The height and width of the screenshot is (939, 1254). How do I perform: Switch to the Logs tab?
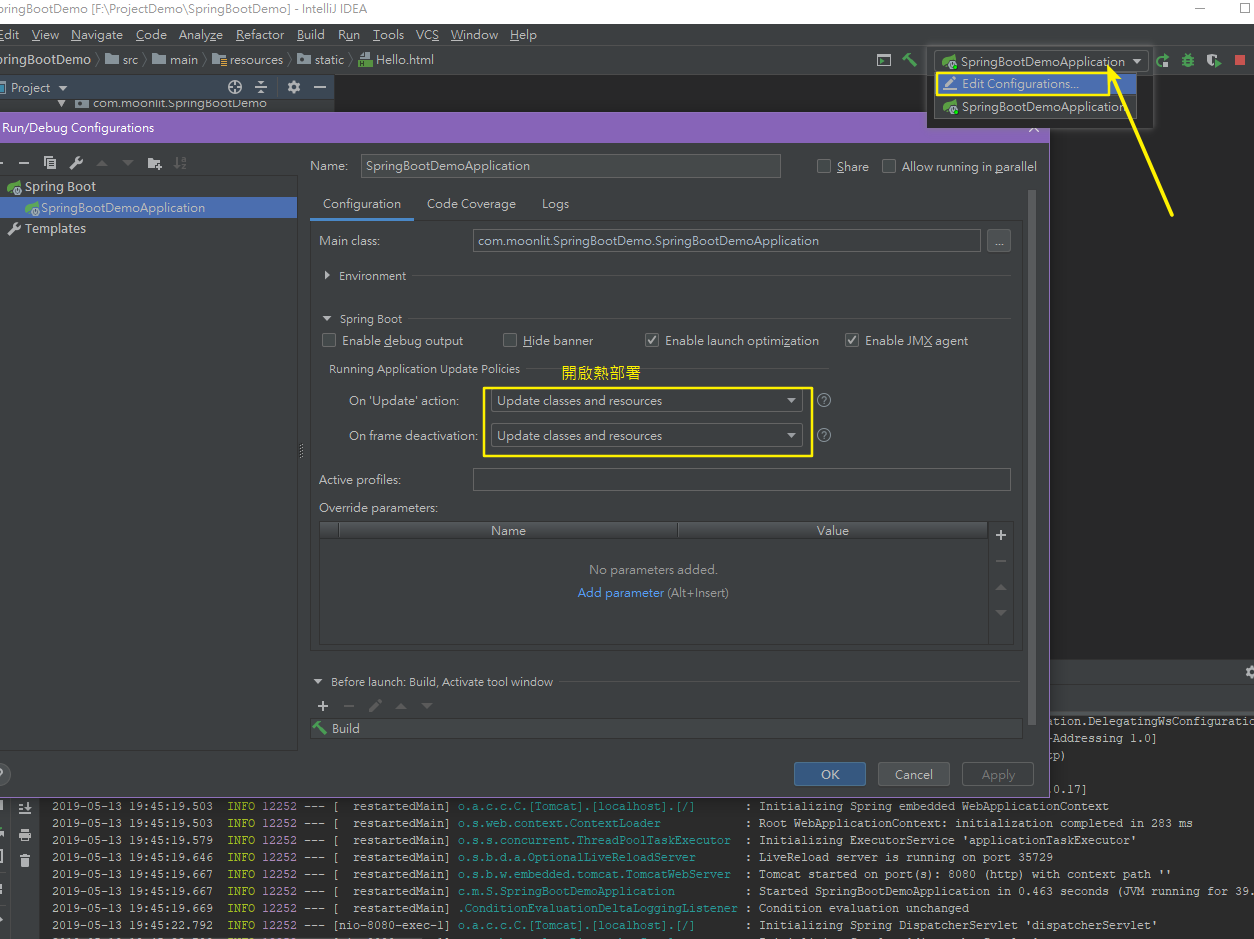[x=555, y=204]
